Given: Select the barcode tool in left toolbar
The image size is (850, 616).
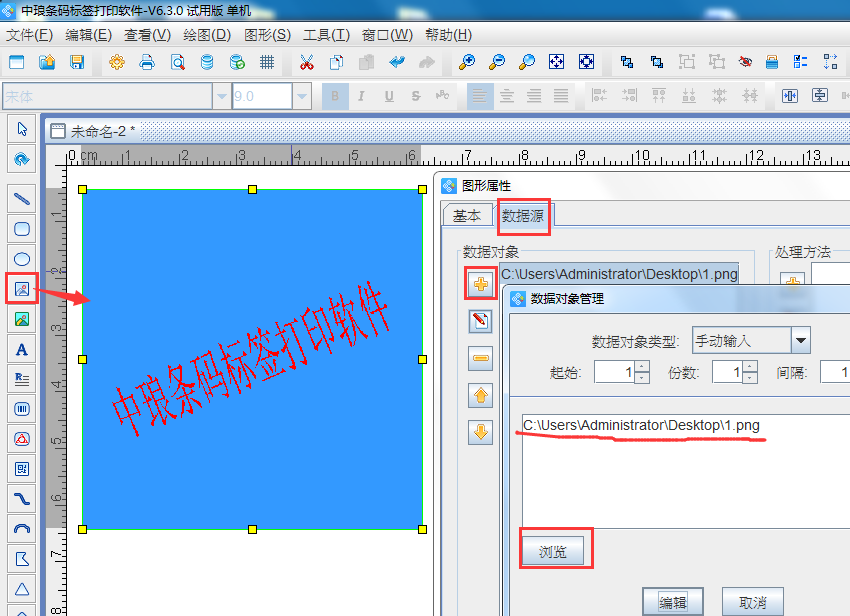Looking at the screenshot, I should pyautogui.click(x=22, y=408).
